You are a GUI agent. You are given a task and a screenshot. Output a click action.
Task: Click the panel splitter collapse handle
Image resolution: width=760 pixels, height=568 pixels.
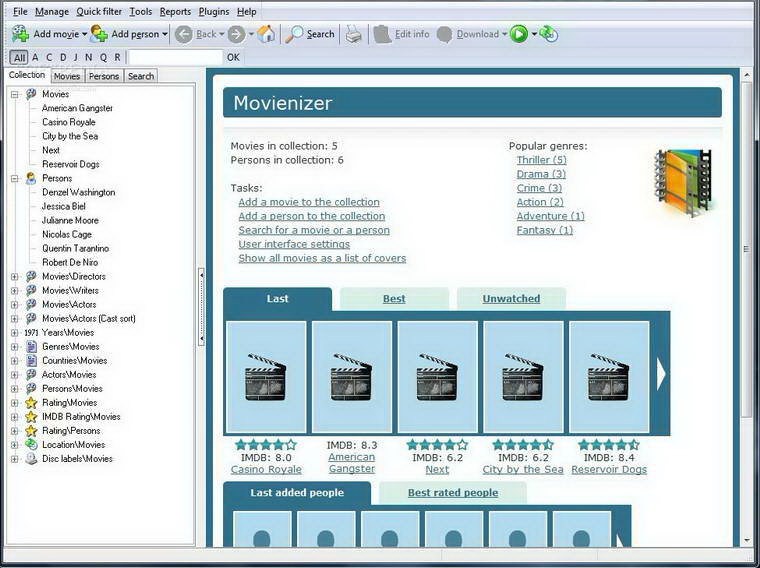(201, 307)
